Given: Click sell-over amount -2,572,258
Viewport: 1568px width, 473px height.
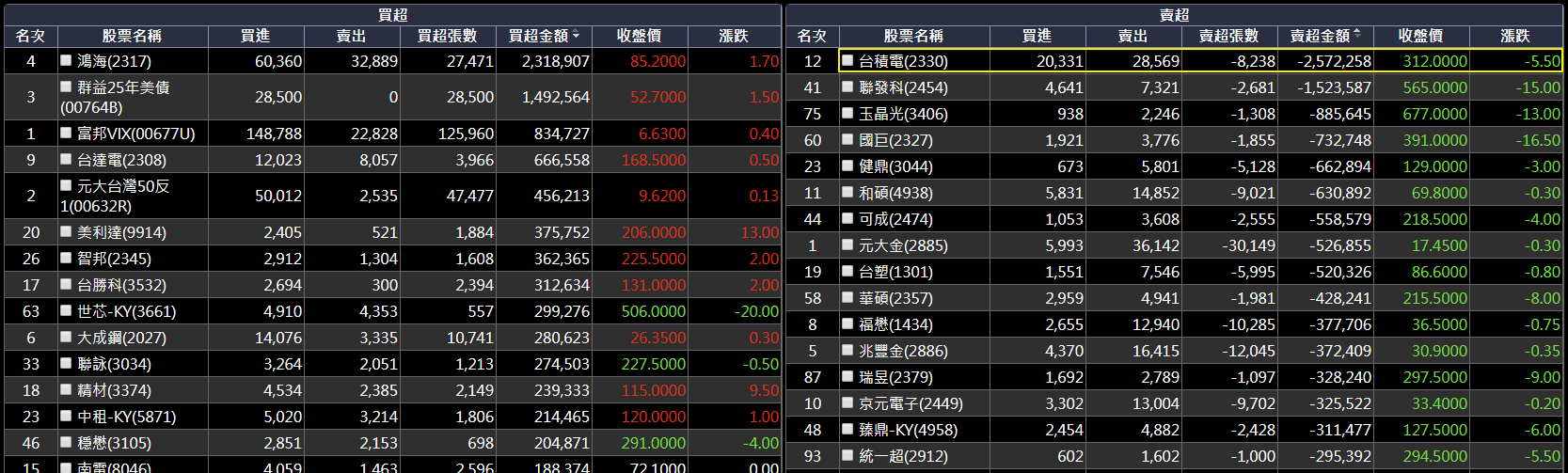Looking at the screenshot, I should pyautogui.click(x=1334, y=61).
